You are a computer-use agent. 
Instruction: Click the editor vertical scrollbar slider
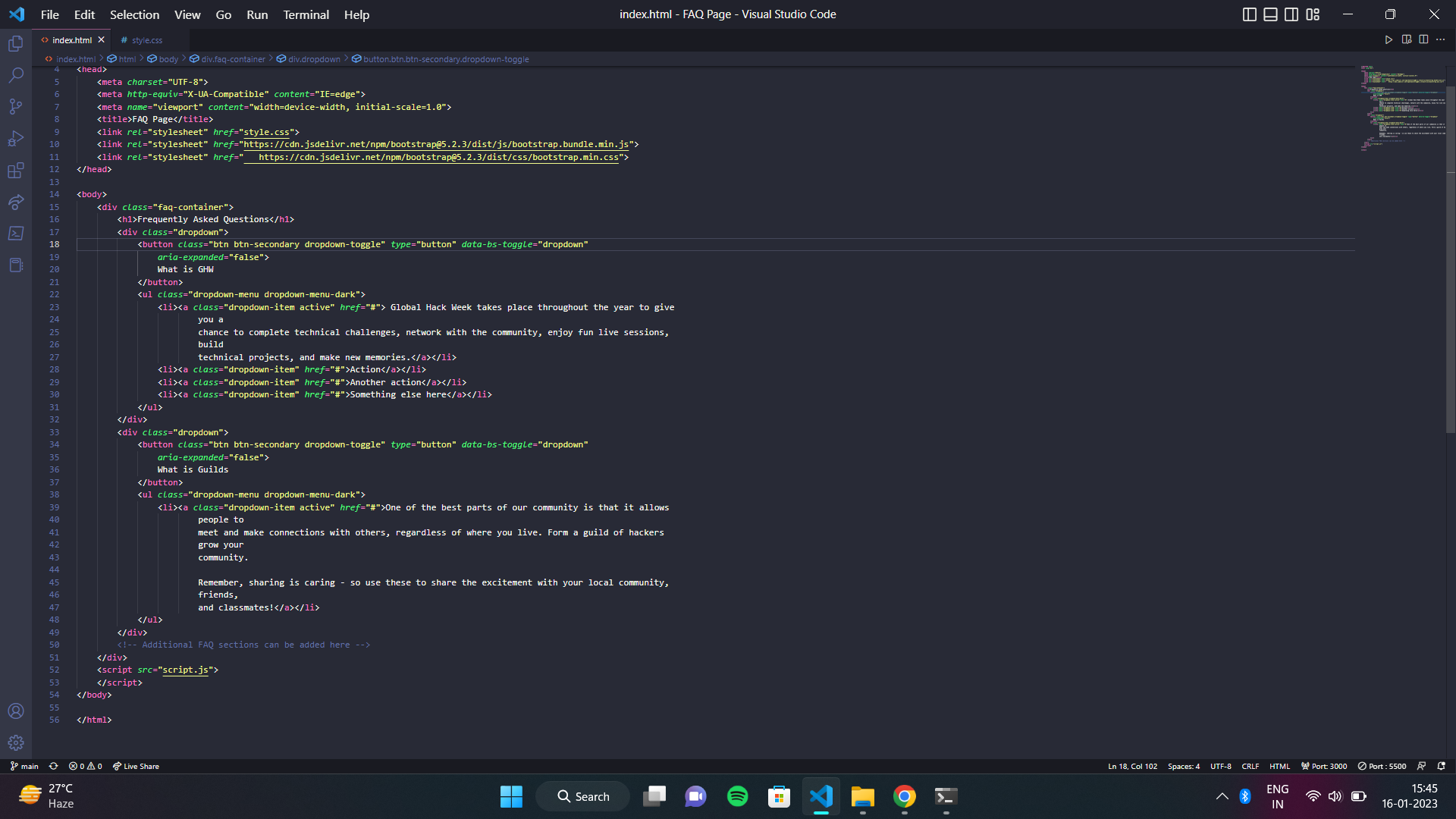[x=1450, y=258]
